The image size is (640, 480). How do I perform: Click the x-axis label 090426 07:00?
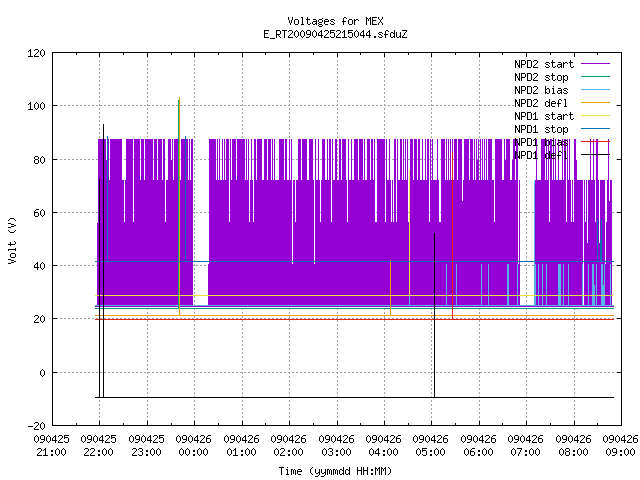click(526, 446)
